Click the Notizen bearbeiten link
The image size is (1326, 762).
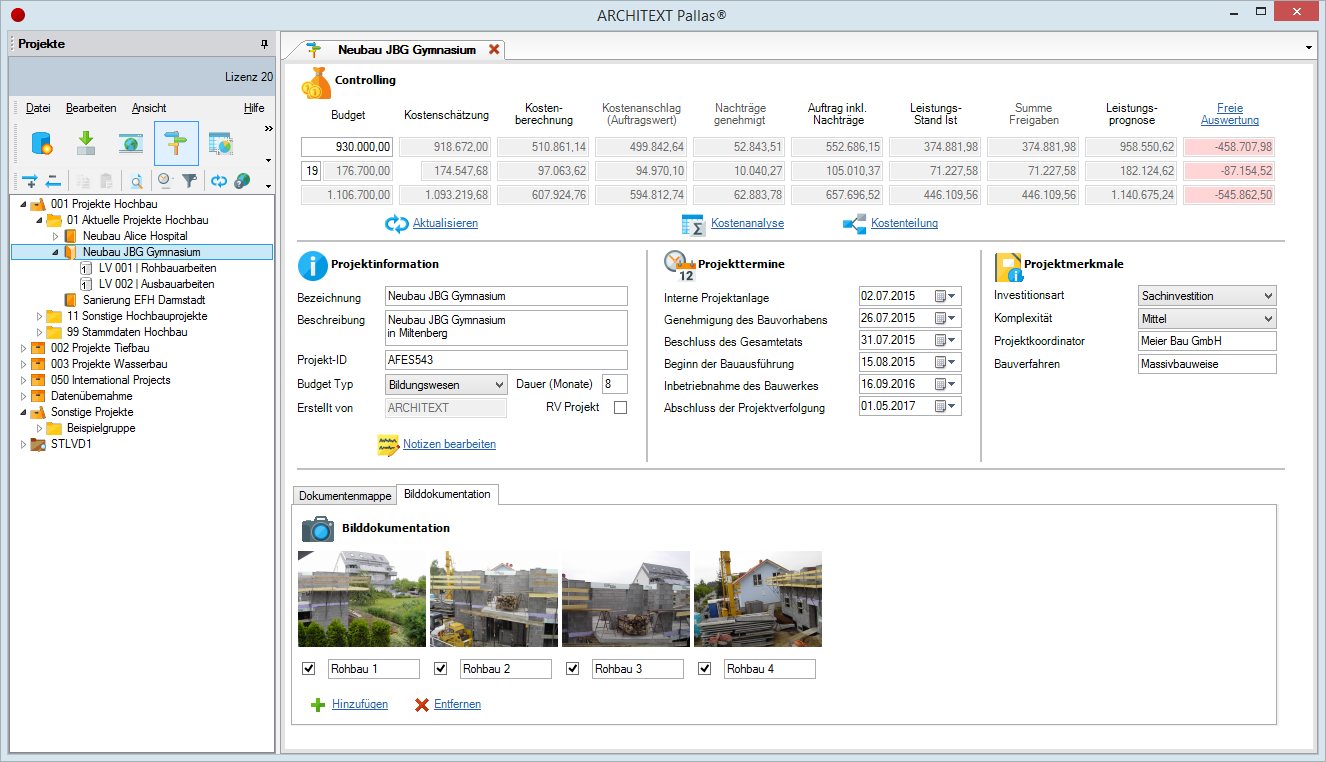(449, 444)
